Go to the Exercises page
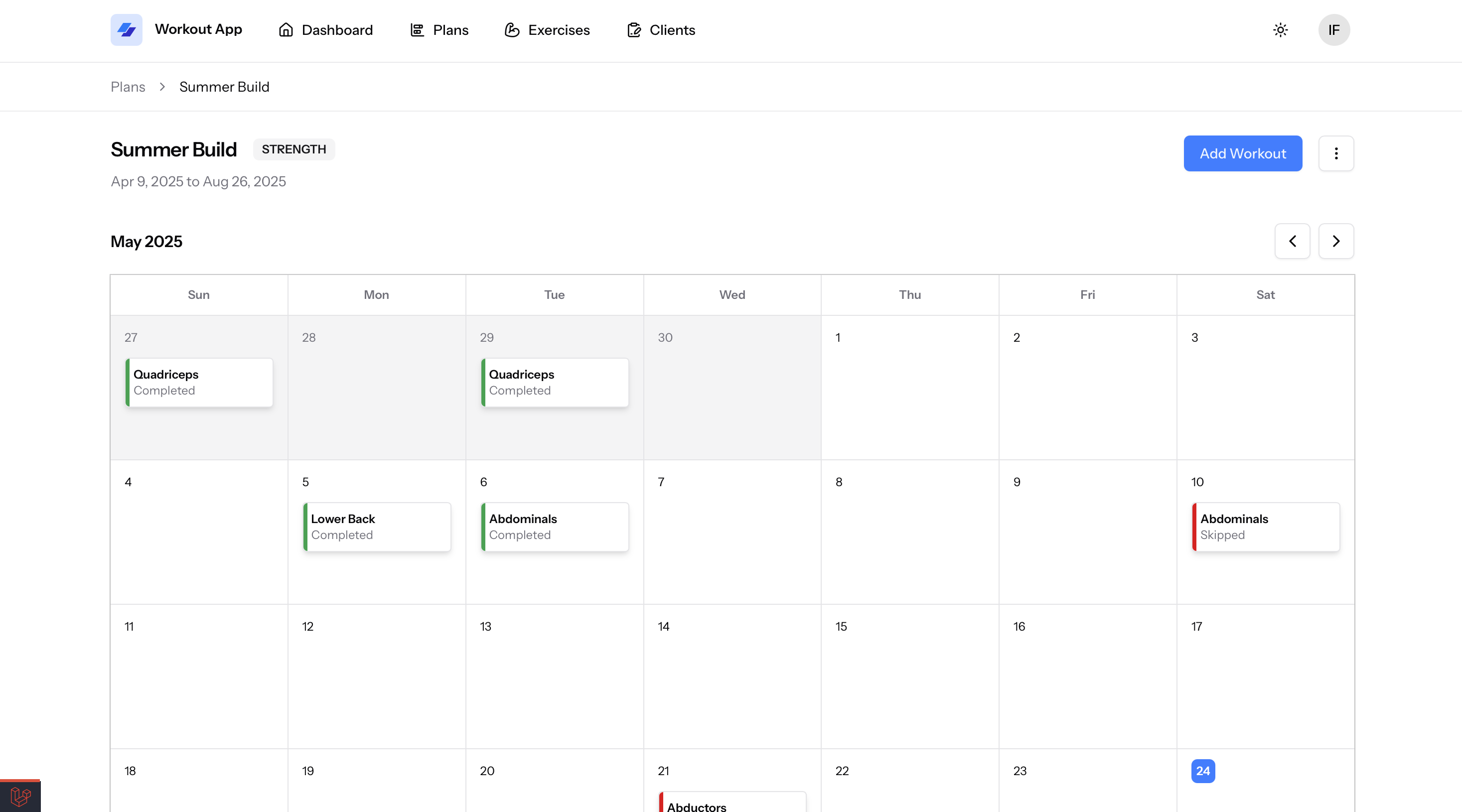The width and height of the screenshot is (1462, 812). click(x=547, y=30)
